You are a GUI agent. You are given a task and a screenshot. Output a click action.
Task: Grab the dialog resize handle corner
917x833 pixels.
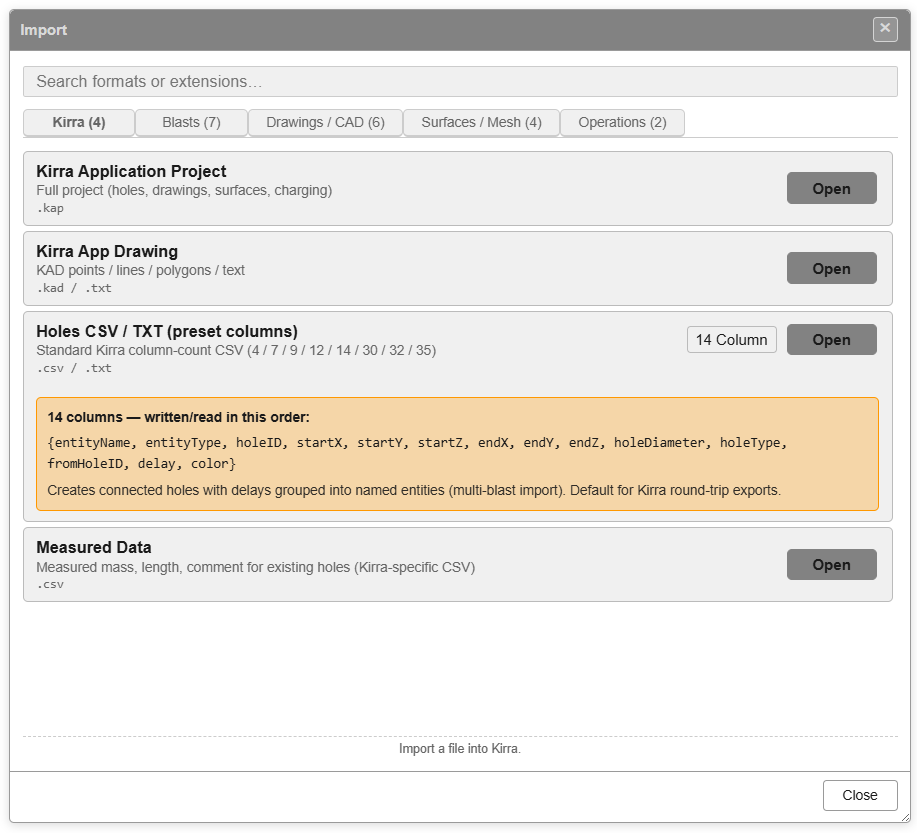click(905, 817)
